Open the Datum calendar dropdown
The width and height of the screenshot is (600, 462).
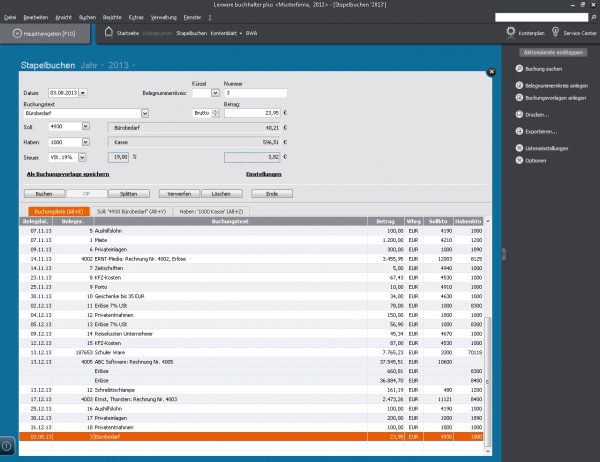pyautogui.click(x=83, y=93)
